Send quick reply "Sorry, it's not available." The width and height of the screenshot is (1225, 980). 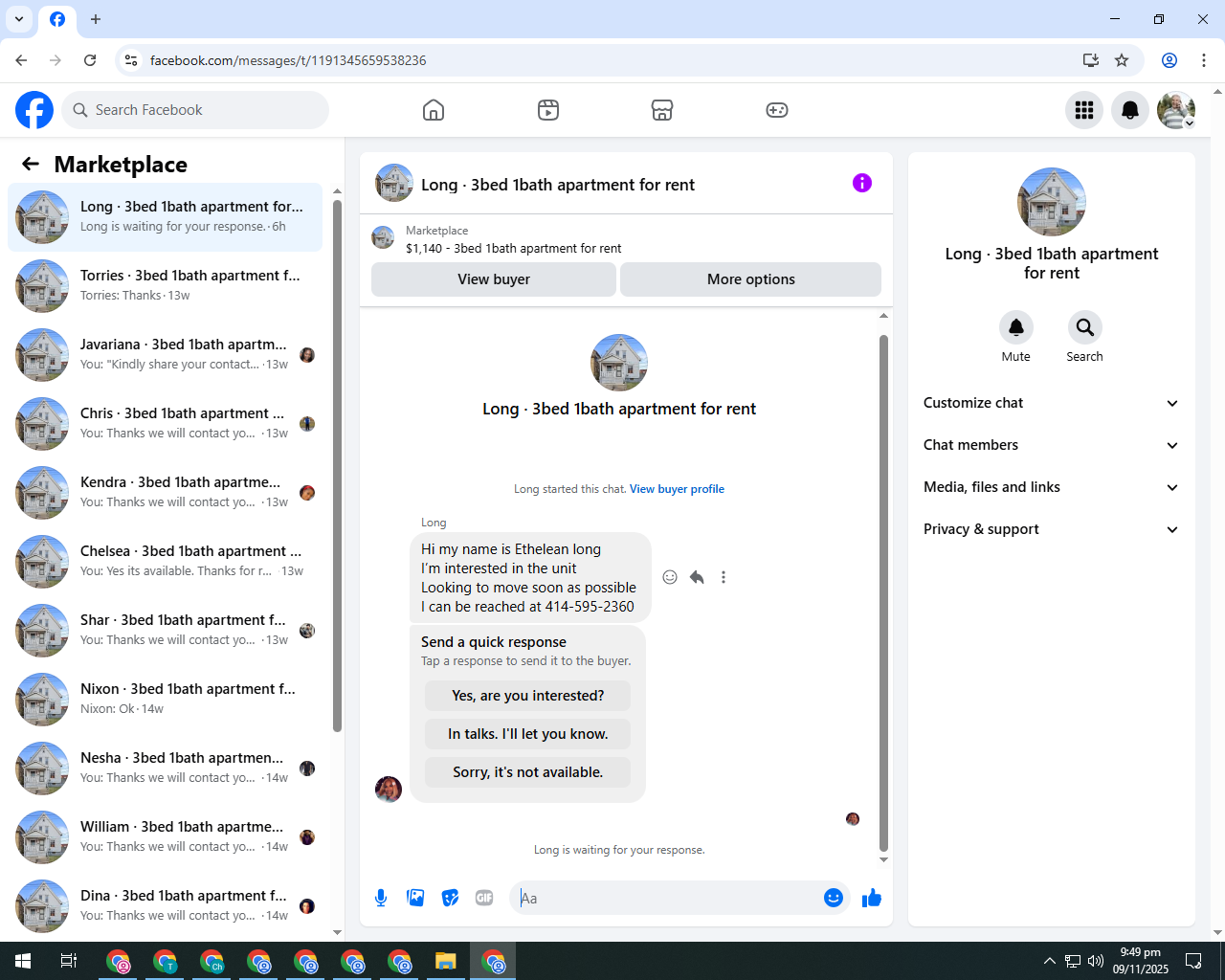coord(528,772)
